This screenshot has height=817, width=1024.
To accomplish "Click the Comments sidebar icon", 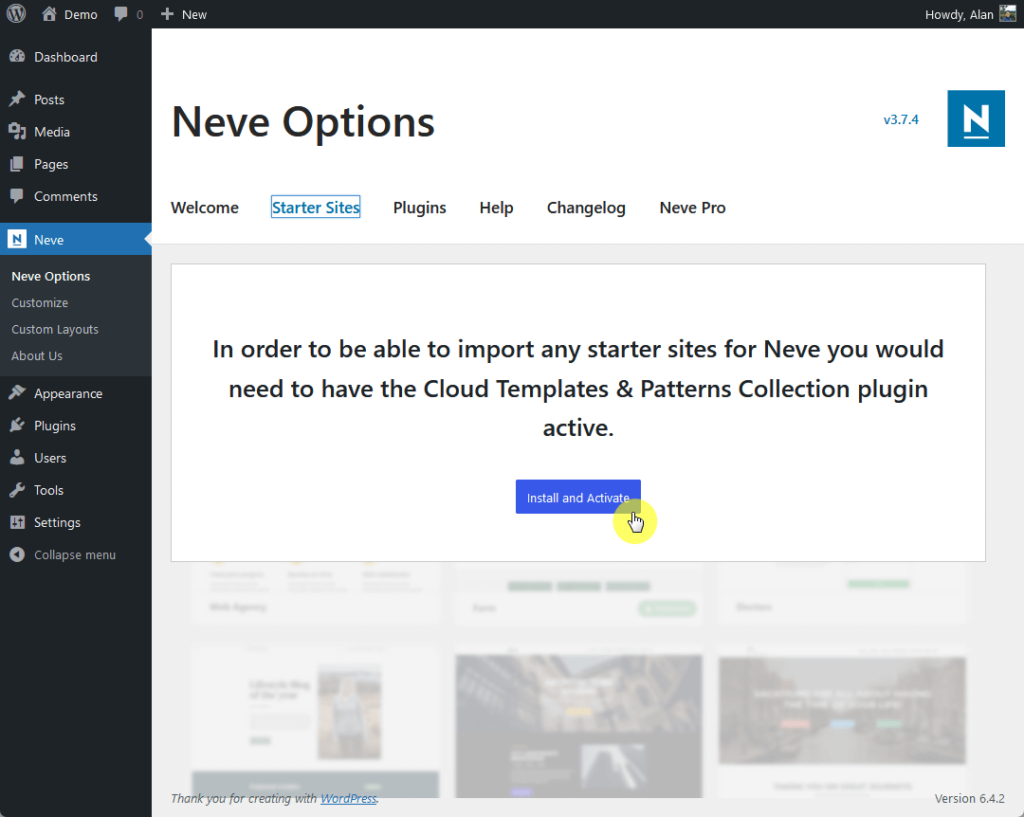I will [x=18, y=196].
